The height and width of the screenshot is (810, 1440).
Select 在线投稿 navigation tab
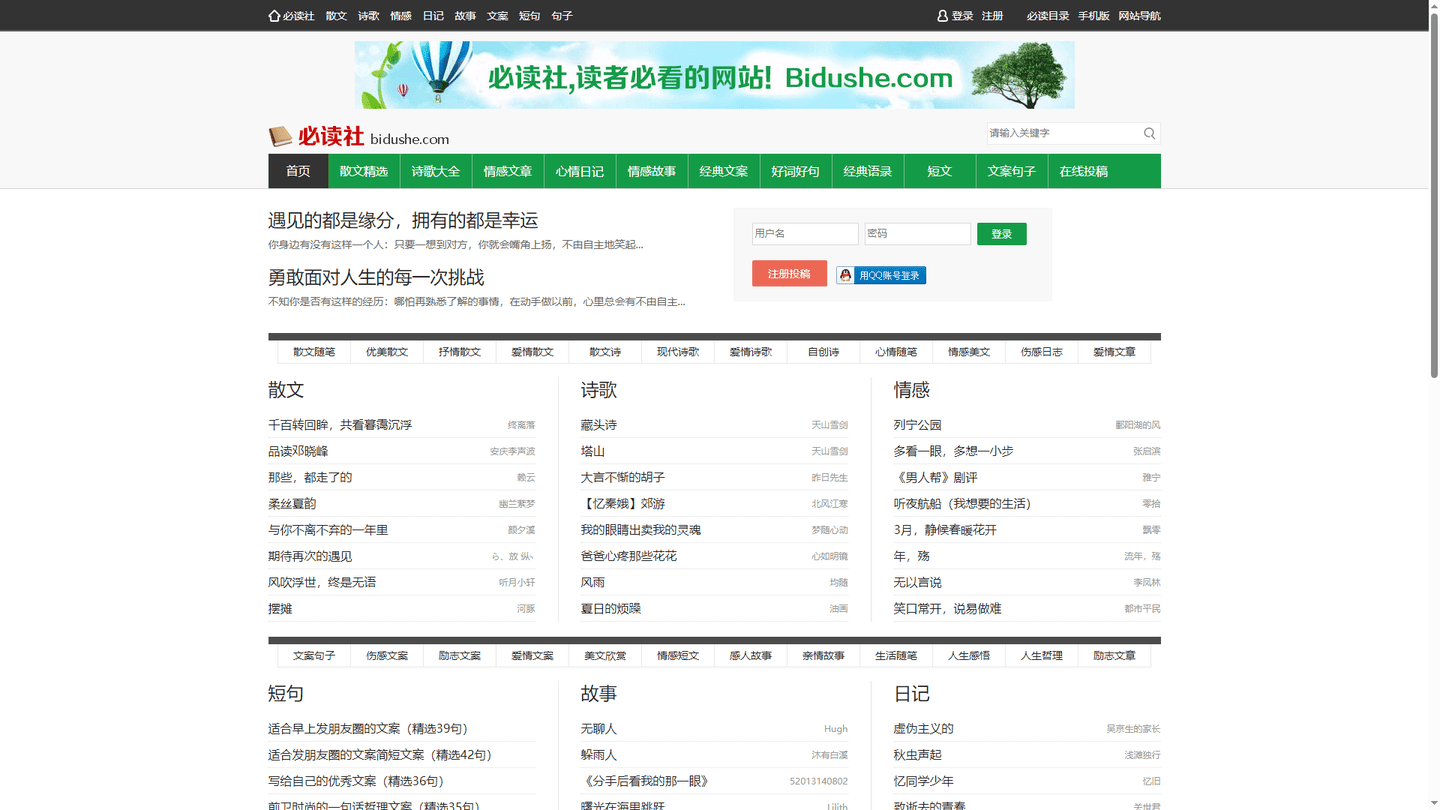pyautogui.click(x=1084, y=171)
